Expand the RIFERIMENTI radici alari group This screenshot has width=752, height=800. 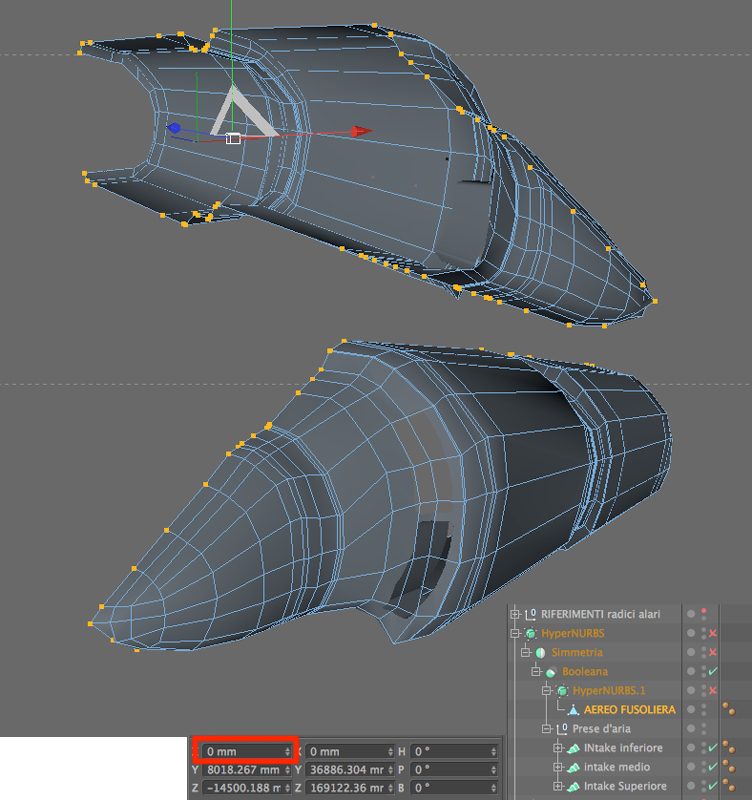515,614
